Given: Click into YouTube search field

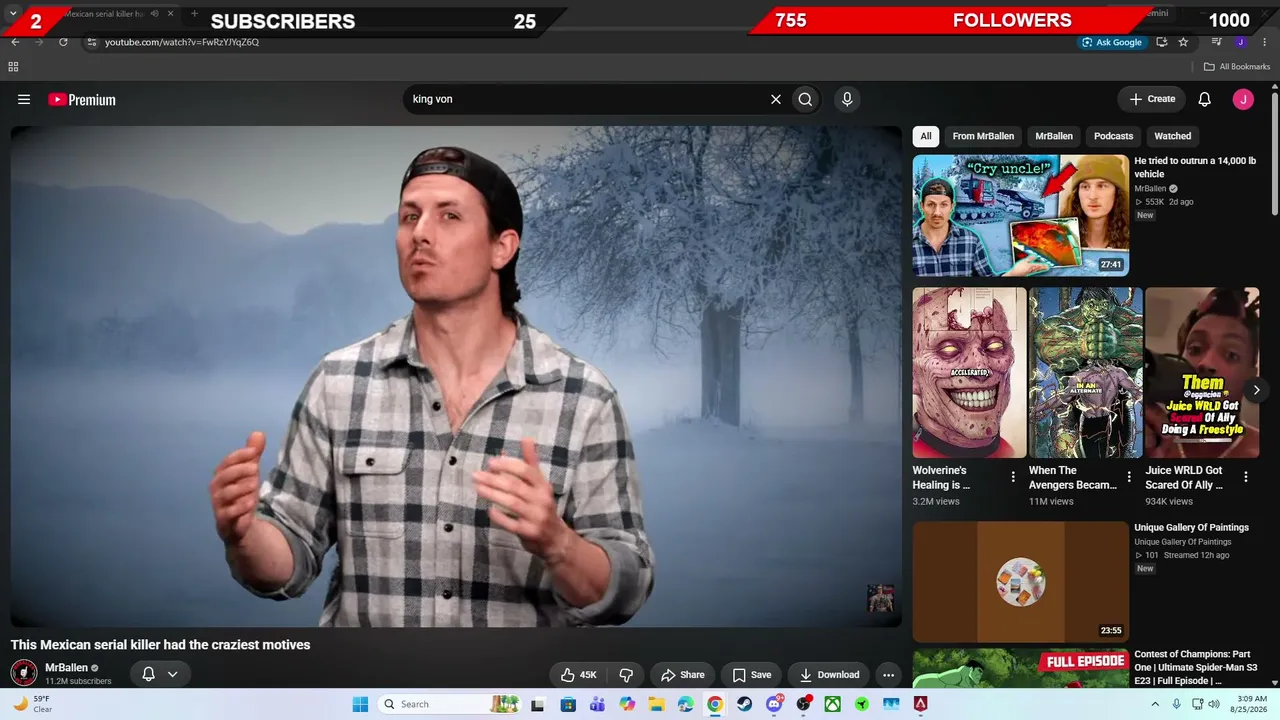Looking at the screenshot, I should click(x=585, y=99).
